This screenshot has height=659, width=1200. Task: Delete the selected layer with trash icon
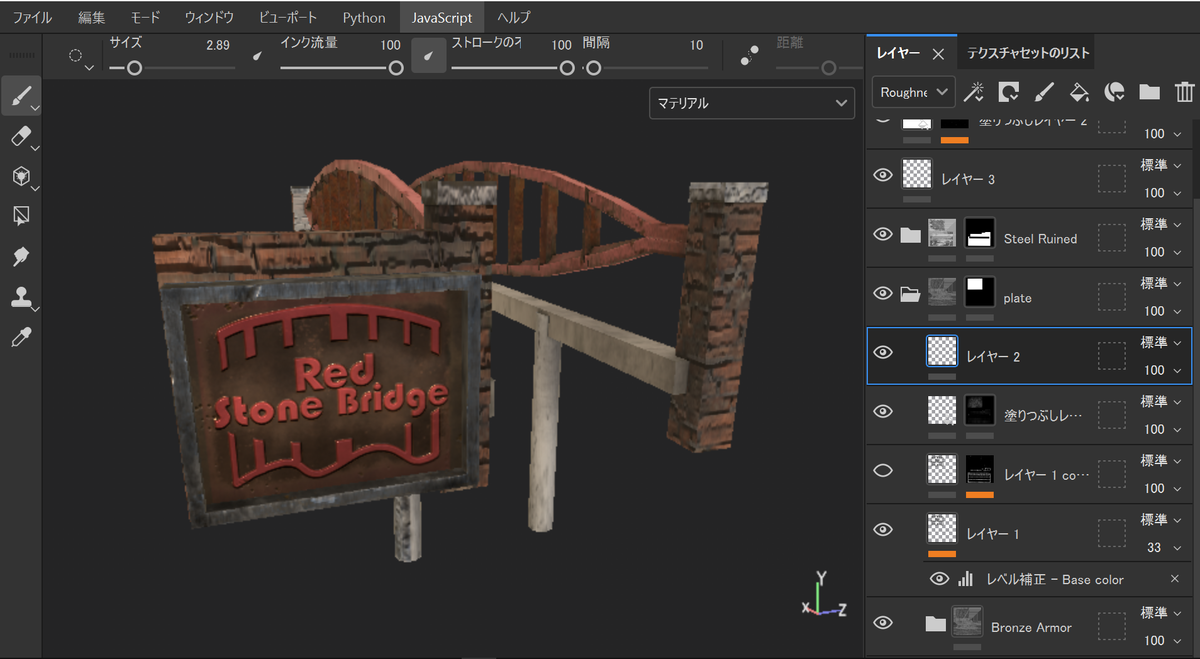click(1184, 92)
